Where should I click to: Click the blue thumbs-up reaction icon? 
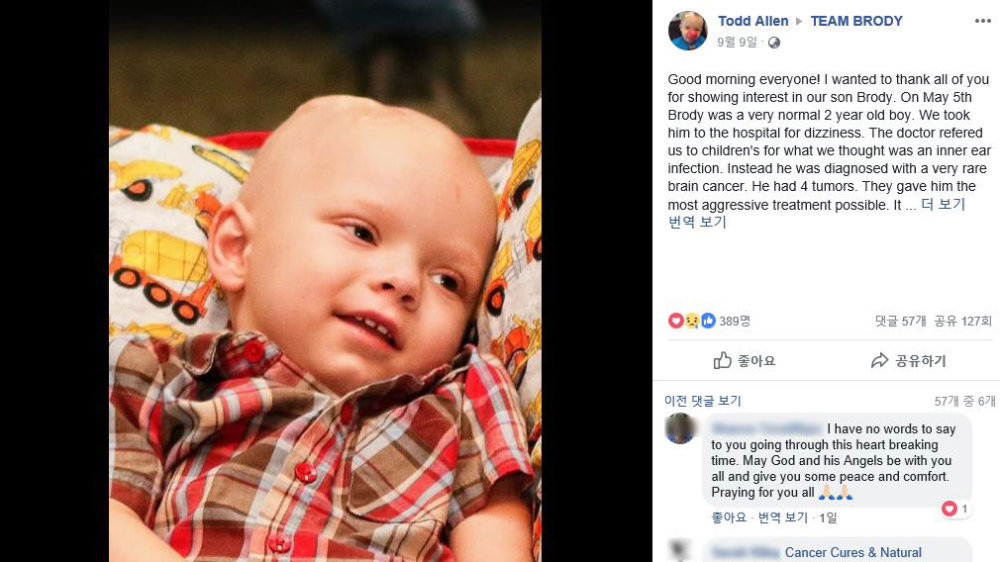click(x=708, y=321)
